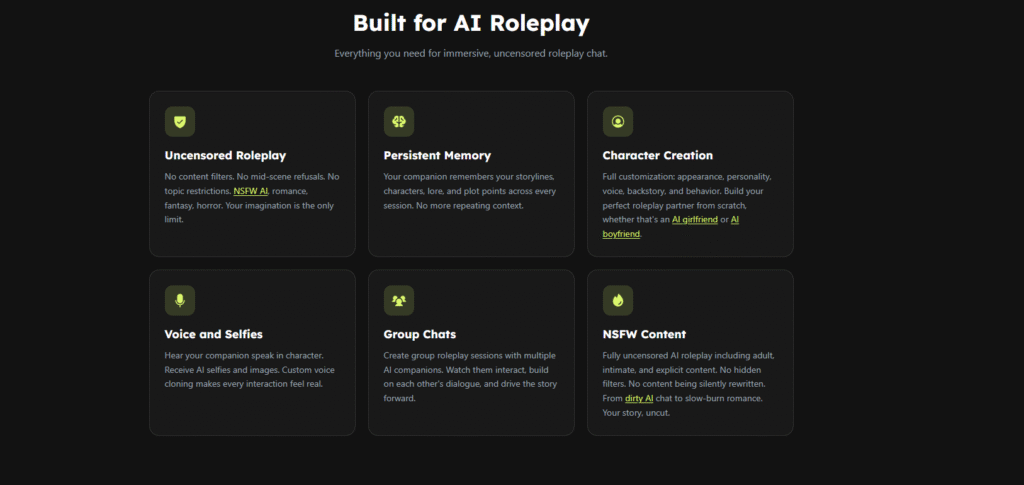Select the Persistent Memory card heading
Image resolution: width=1024 pixels, height=485 pixels.
coord(437,155)
